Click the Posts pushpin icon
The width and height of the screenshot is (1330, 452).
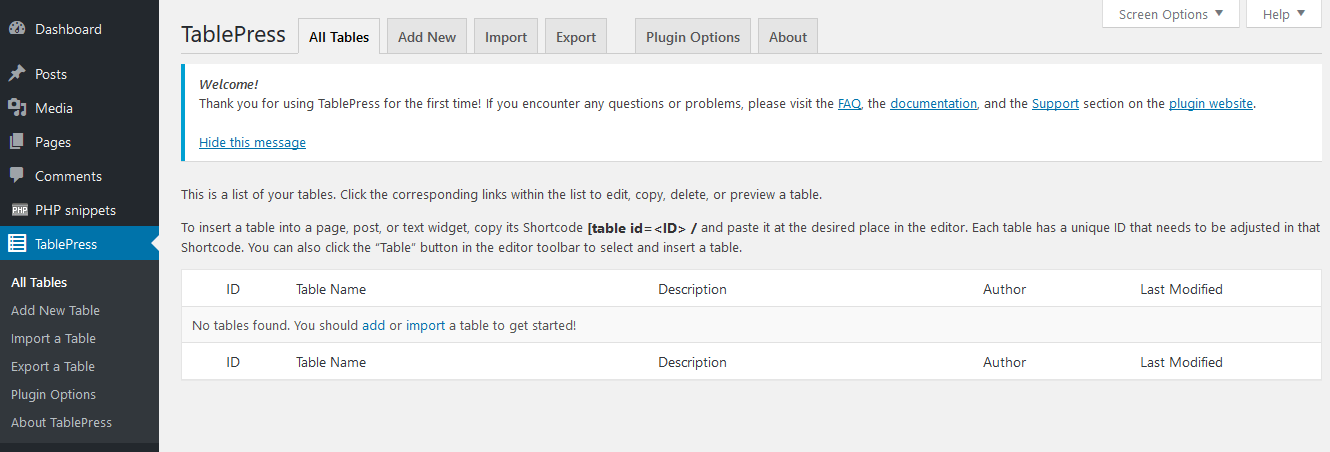17,74
